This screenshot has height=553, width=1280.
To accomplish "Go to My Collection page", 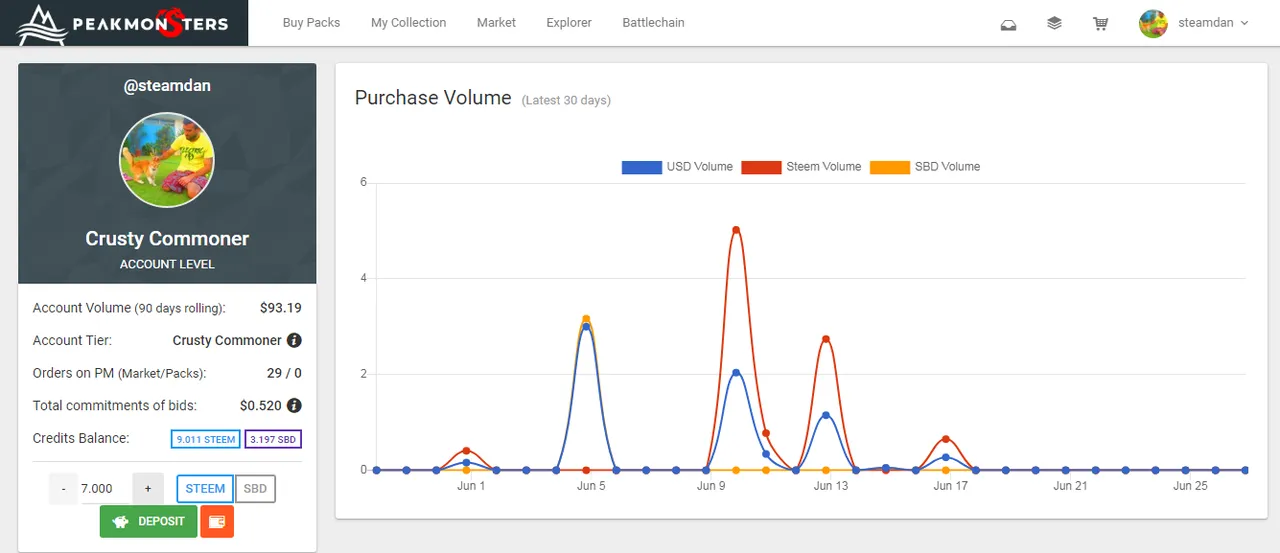I will [x=408, y=23].
